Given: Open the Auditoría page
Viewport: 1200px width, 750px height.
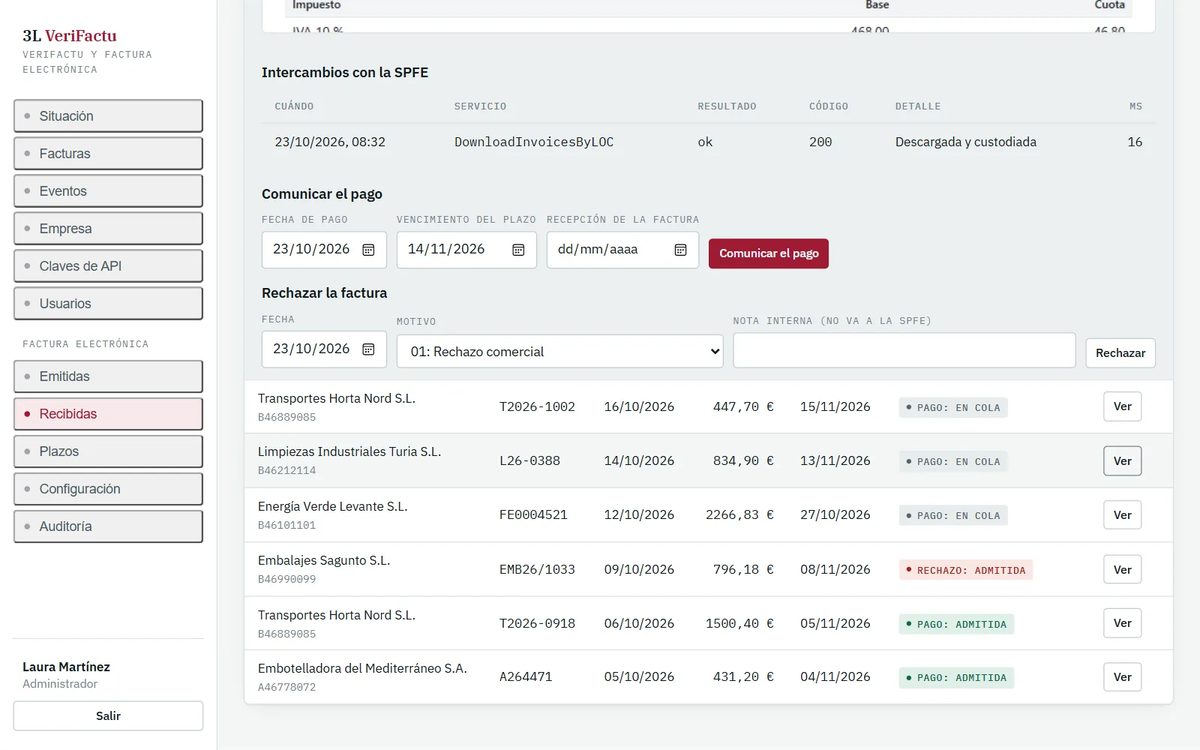Looking at the screenshot, I should click(x=108, y=526).
